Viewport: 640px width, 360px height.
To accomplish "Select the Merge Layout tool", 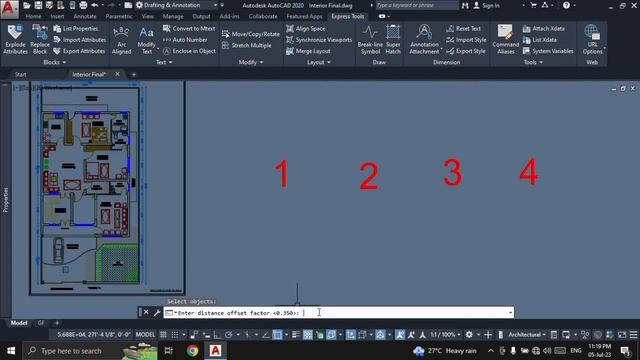I will (x=308, y=51).
